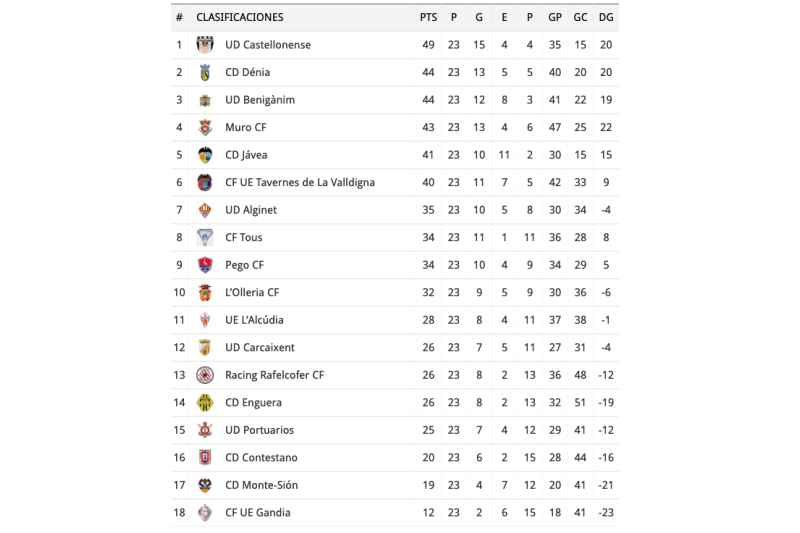800x533 pixels.
Task: Click the Racing Rafelcofer CF crest
Action: pyautogui.click(x=205, y=375)
